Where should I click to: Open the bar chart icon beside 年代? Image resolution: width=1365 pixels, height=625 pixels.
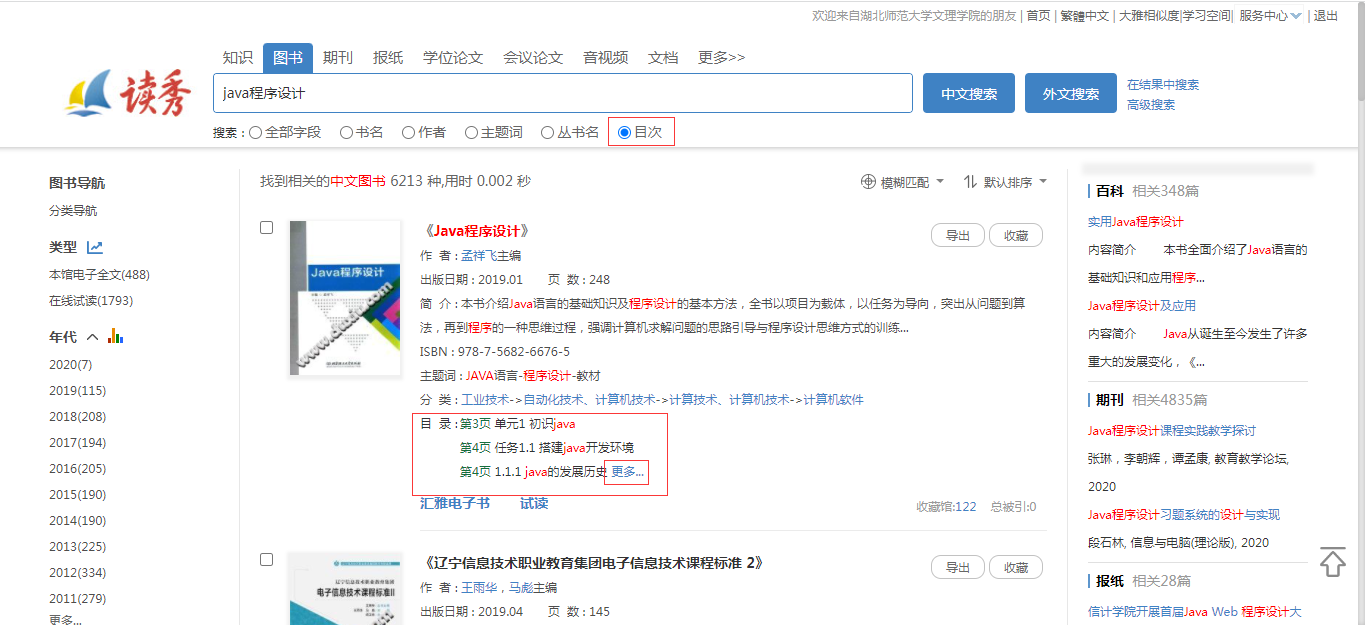115,337
